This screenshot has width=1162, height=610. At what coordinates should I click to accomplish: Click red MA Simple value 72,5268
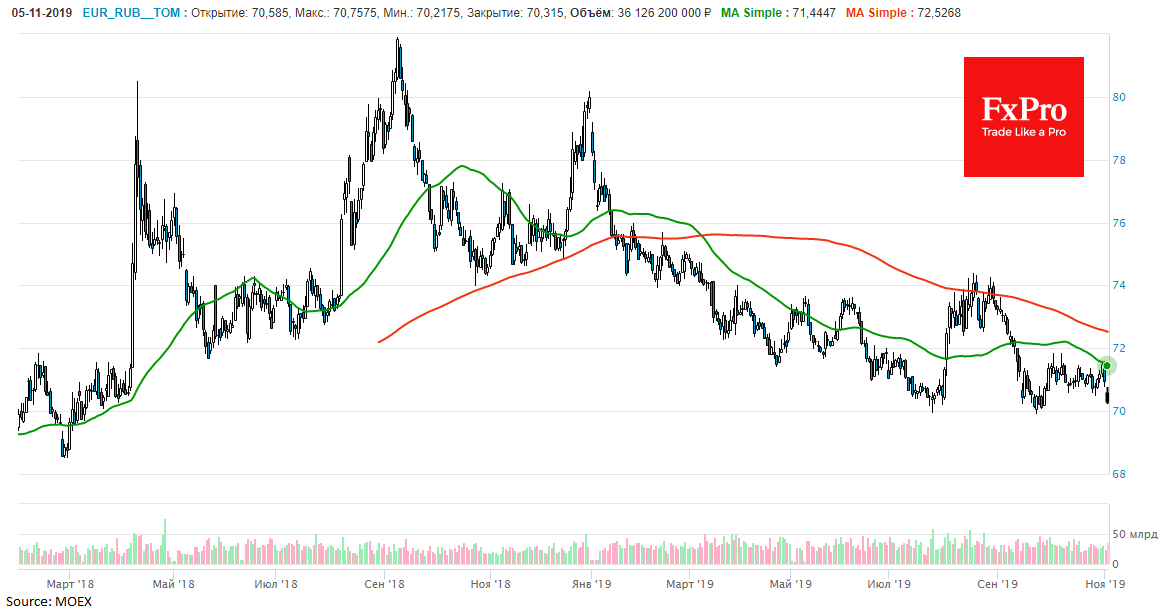[937, 13]
